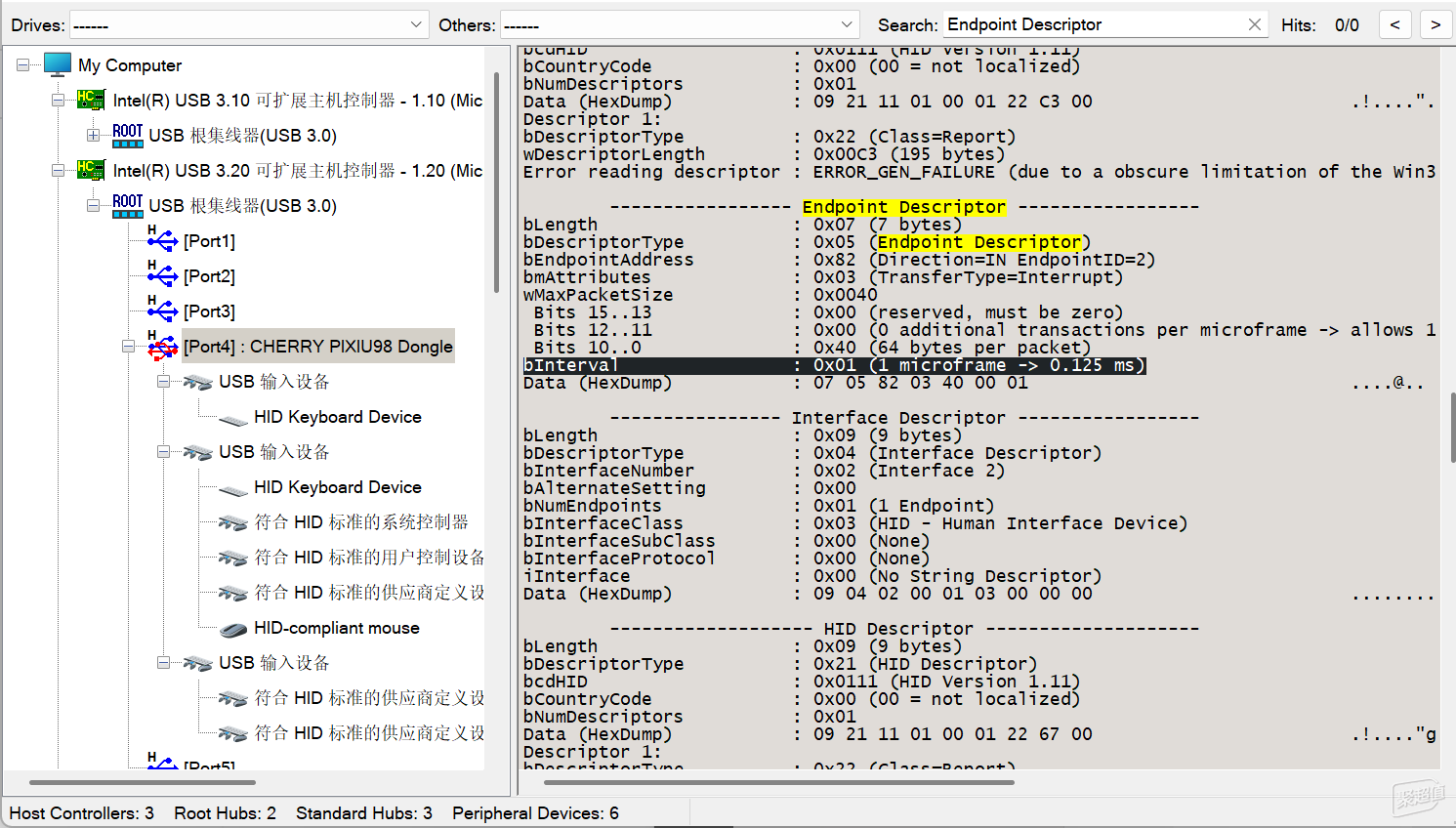The width and height of the screenshot is (1456, 828).
Task: Collapse the third USB 输入设备 node
Action: tap(163, 663)
